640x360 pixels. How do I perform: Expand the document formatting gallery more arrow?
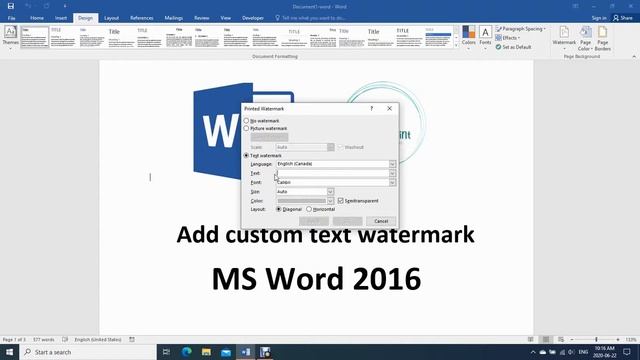tap(456, 46)
